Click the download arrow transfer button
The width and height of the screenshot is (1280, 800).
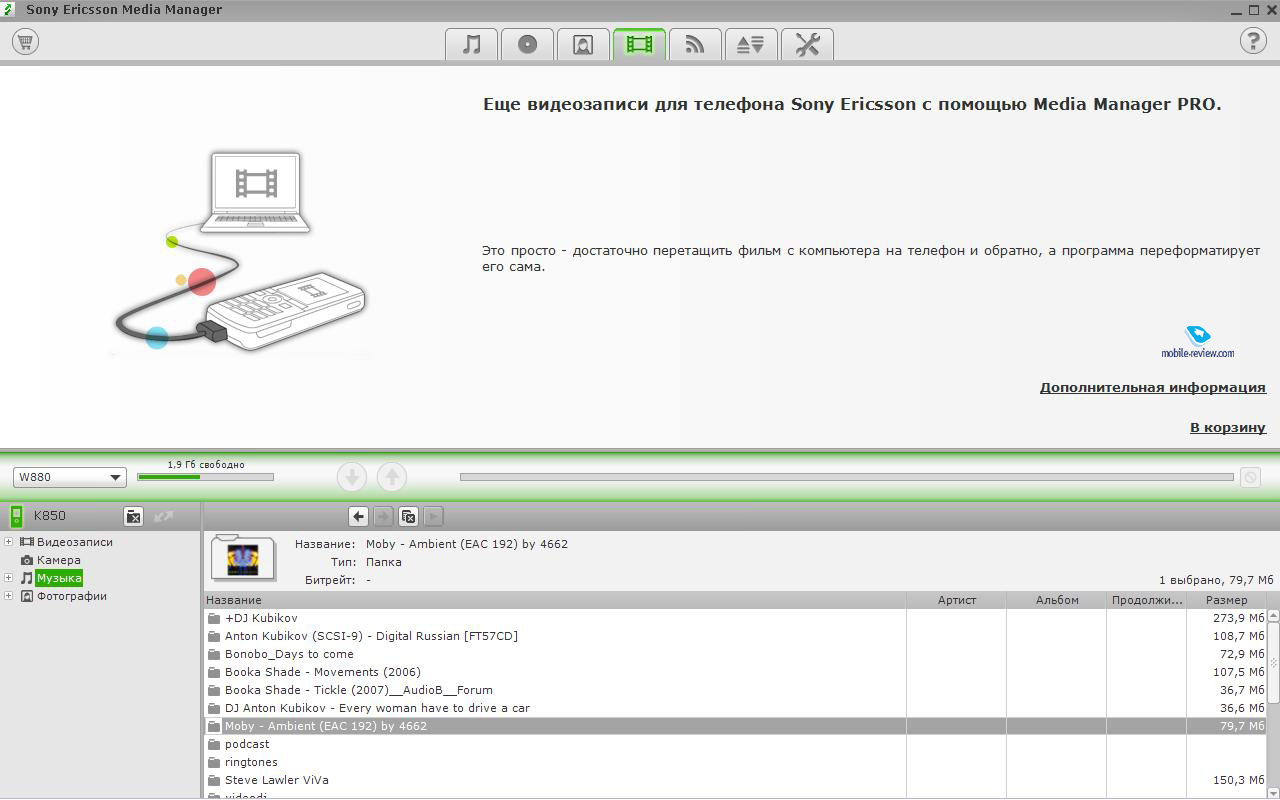coord(352,477)
